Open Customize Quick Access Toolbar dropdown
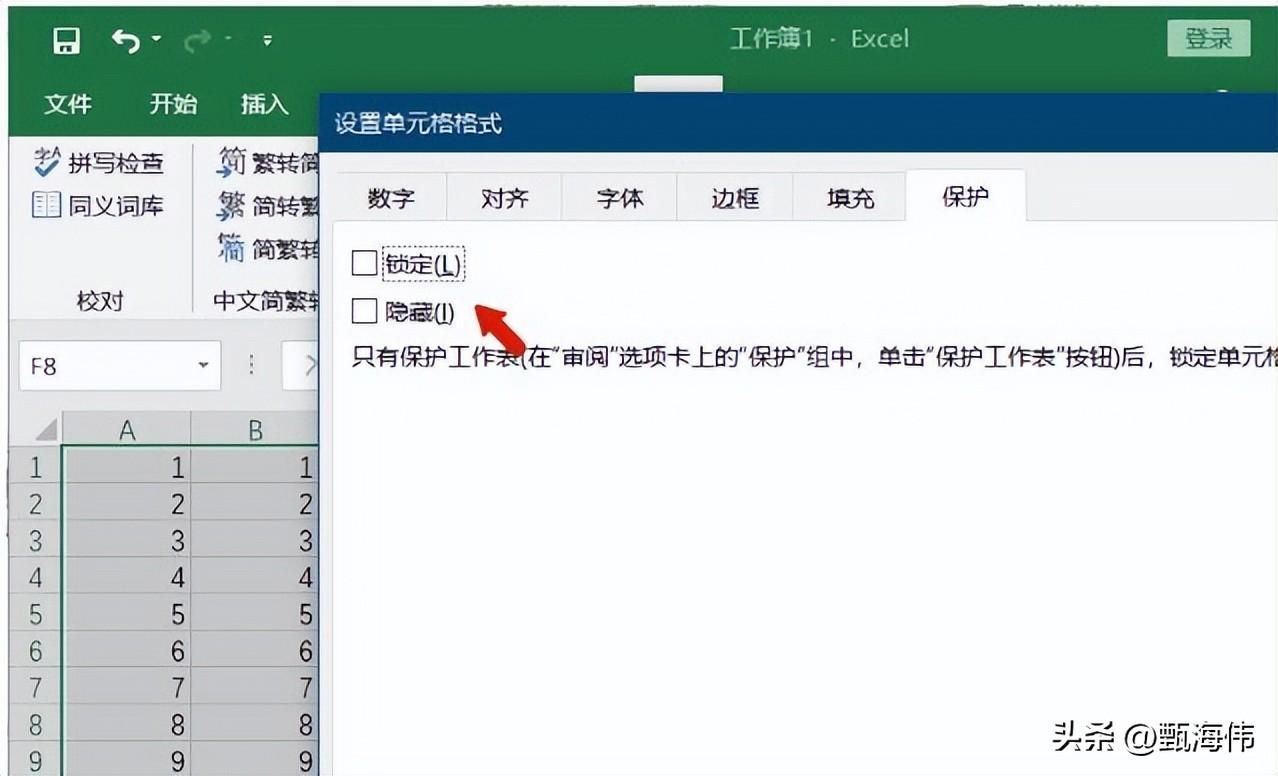The height and width of the screenshot is (776, 1278). tap(267, 40)
